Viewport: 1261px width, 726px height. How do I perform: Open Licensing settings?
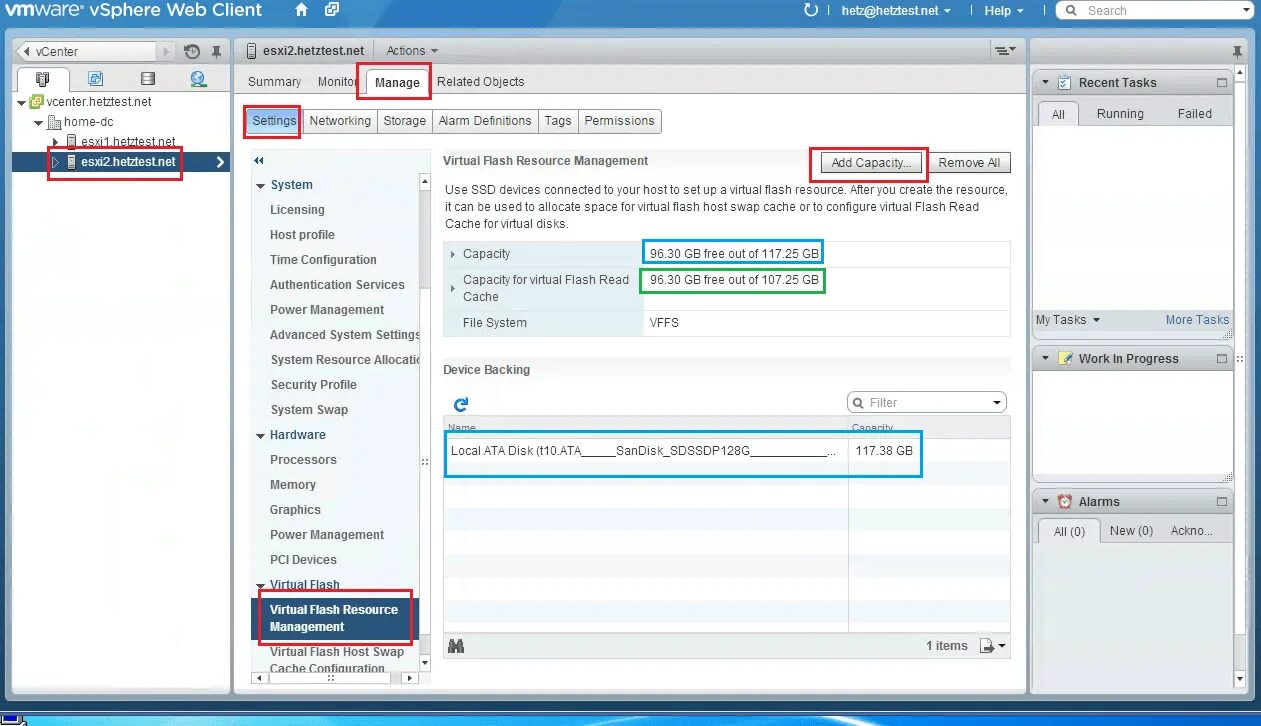click(x=297, y=210)
